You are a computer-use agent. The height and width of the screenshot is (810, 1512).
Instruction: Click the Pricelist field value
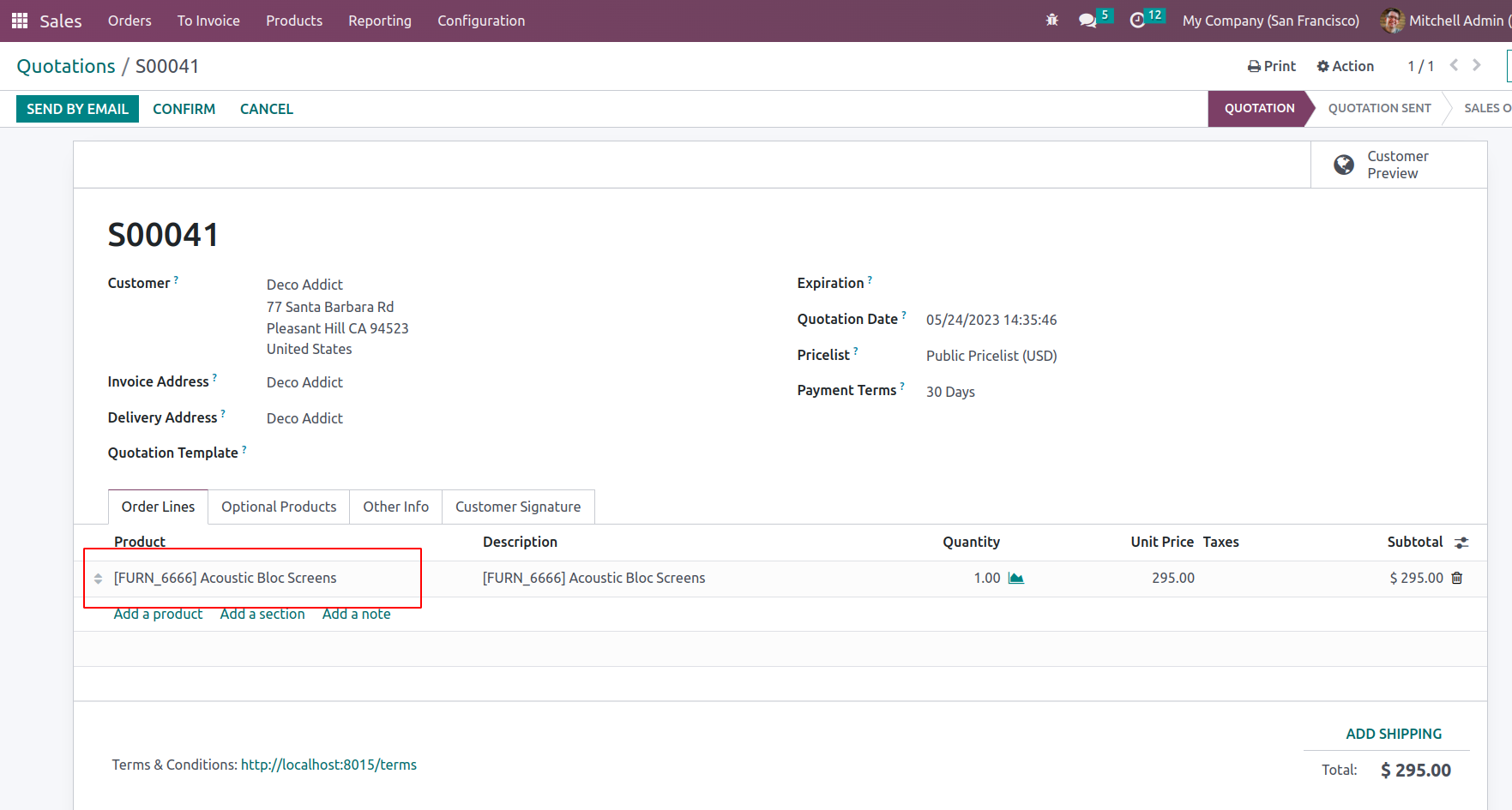tap(991, 356)
